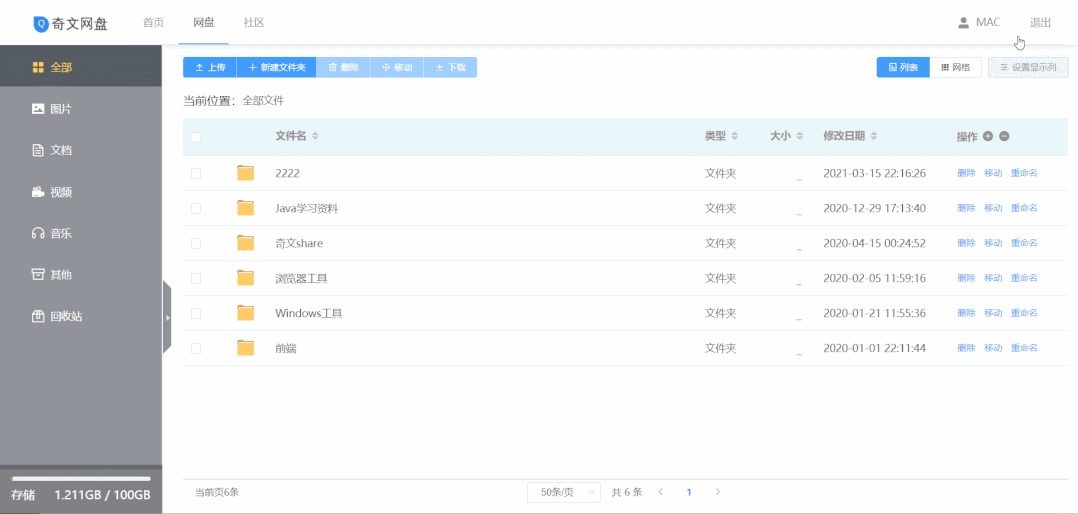This screenshot has height=514, width=1078.
Task: Collapse the sidebar using the edge handle
Action: tap(167, 317)
